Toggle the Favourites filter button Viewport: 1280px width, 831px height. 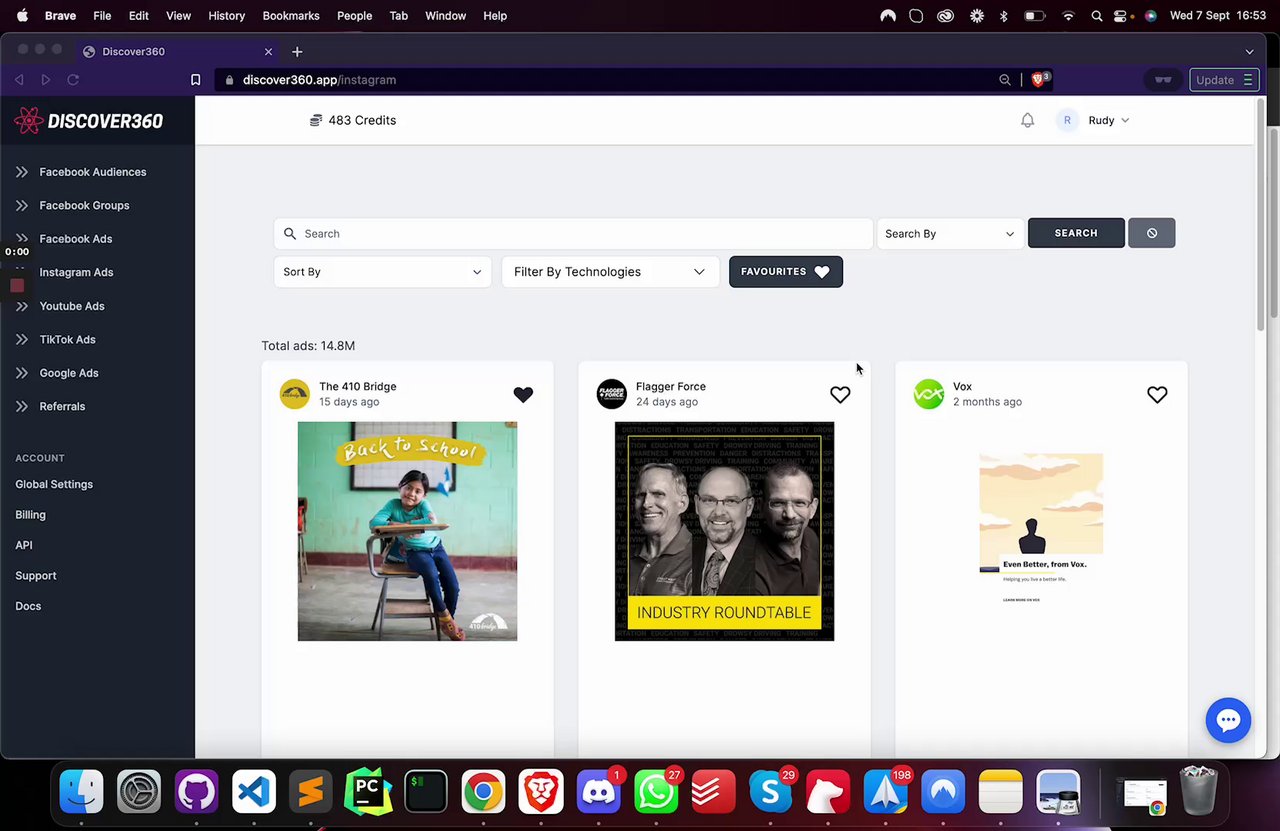pyautogui.click(x=786, y=272)
